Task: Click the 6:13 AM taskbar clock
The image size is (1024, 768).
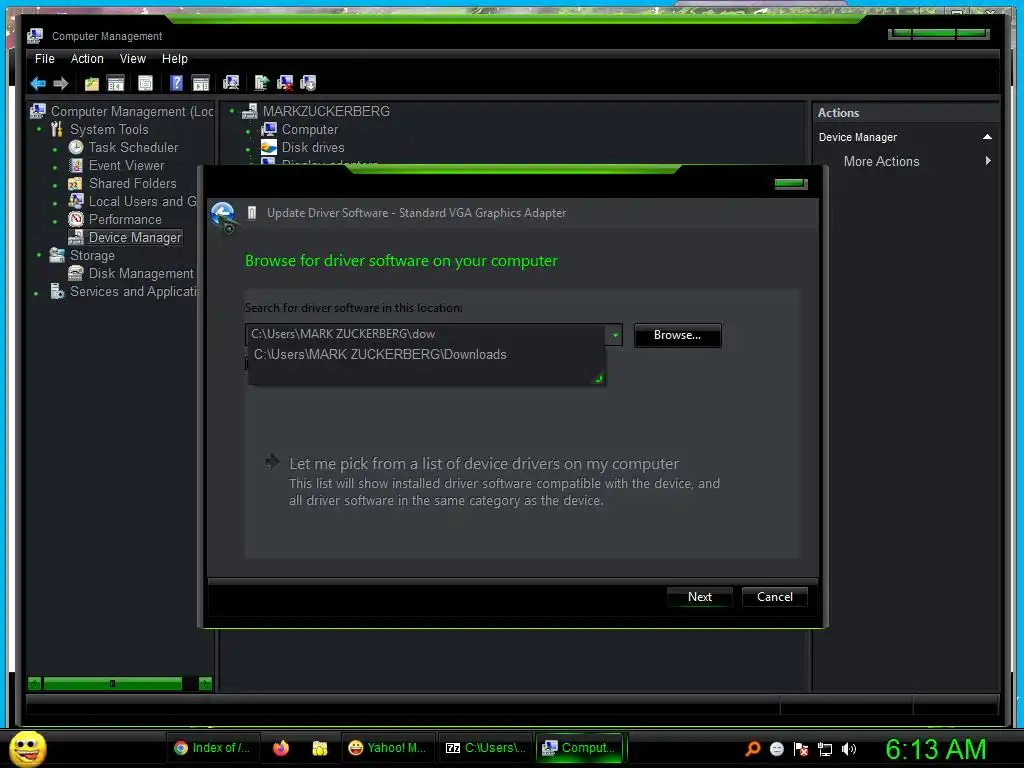Action: (935, 749)
